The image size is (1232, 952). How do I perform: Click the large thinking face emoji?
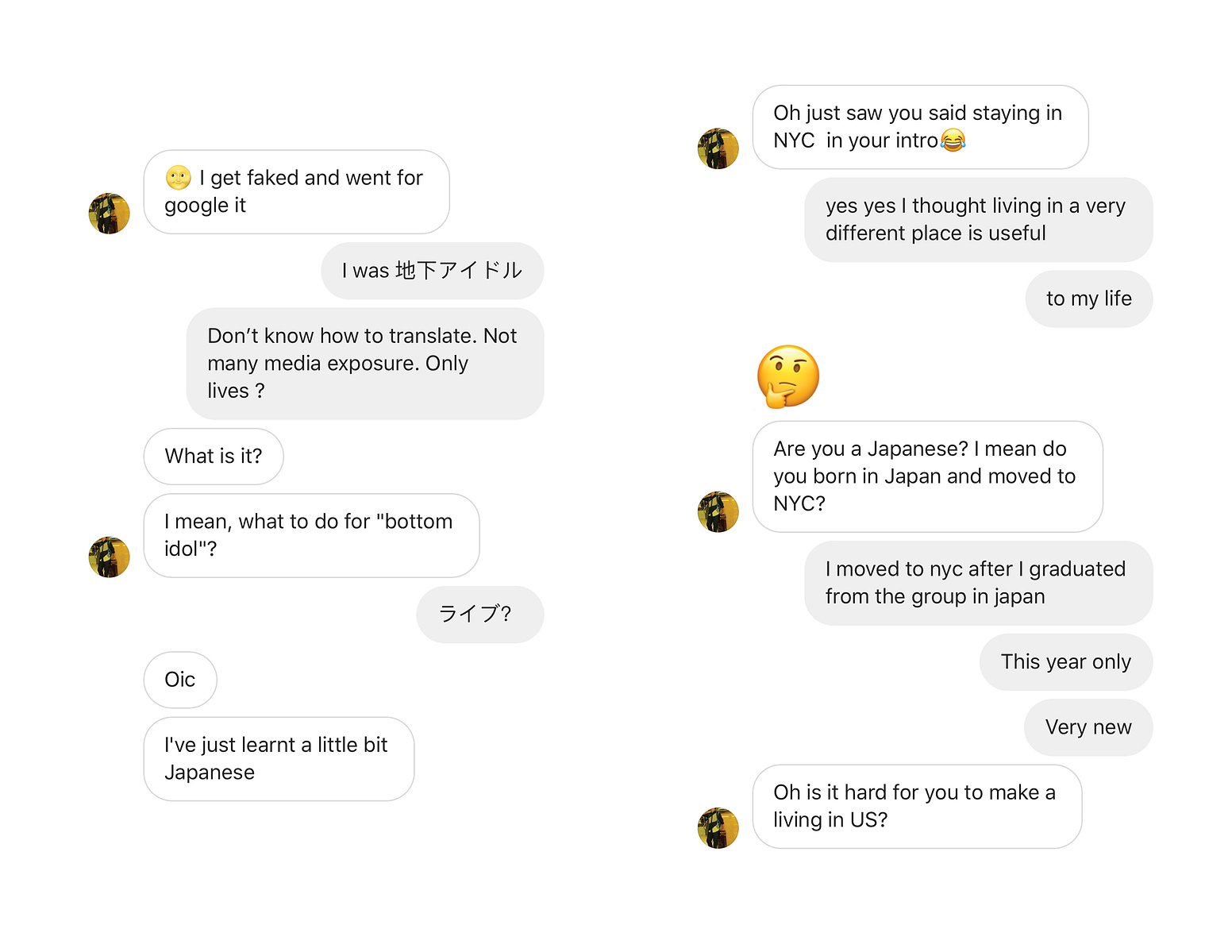pos(787,376)
